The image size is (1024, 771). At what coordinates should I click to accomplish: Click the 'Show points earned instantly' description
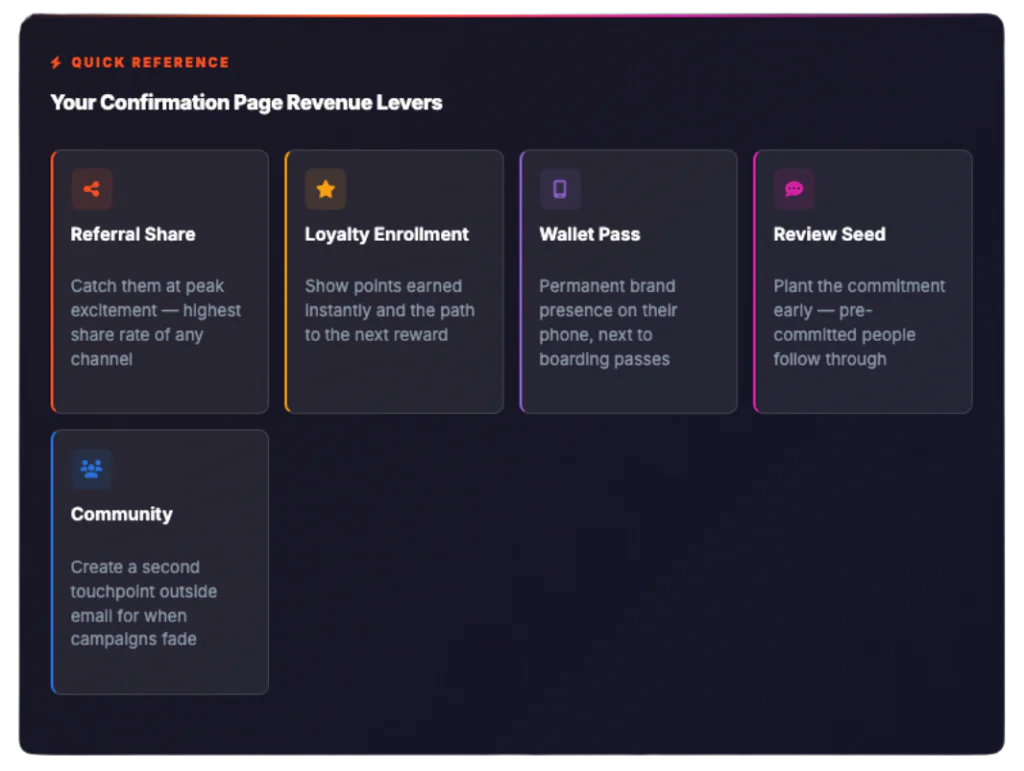[x=389, y=310]
